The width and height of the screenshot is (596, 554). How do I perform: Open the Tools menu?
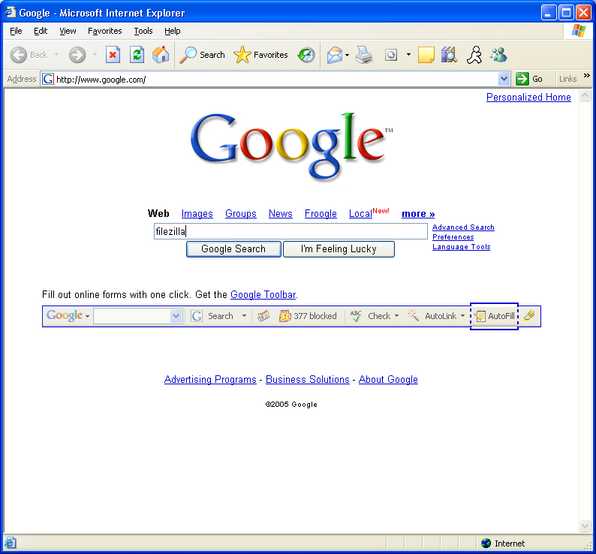click(x=143, y=31)
